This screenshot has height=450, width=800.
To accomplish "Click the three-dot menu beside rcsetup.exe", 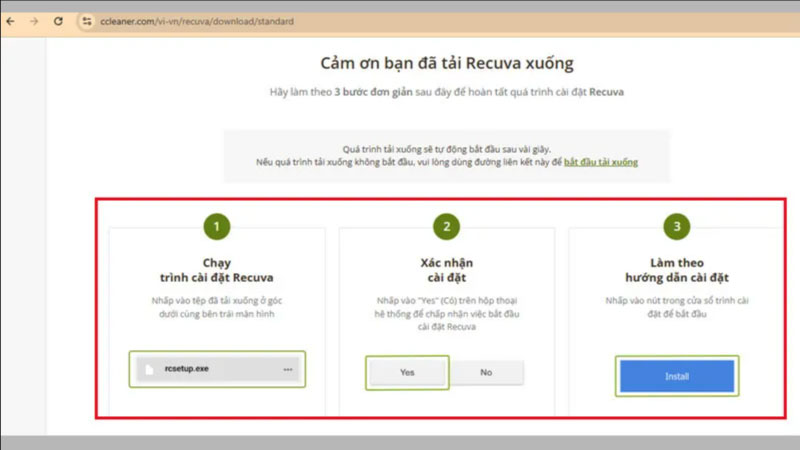I will click(x=288, y=369).
